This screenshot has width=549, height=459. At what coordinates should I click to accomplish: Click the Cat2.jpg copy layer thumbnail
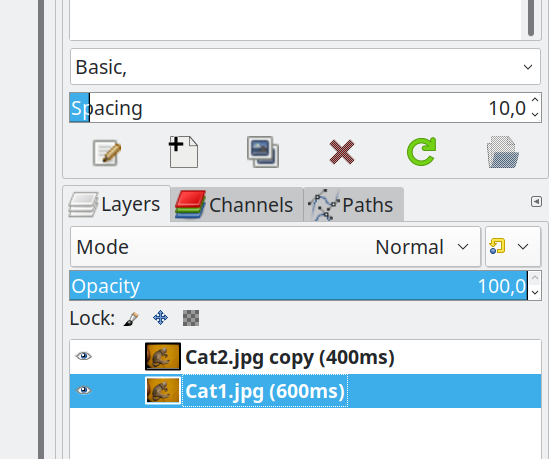[x=163, y=356]
